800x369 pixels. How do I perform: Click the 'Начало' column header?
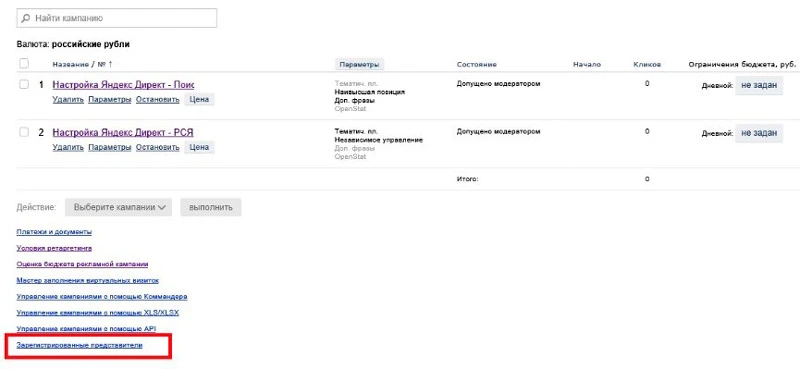587,64
